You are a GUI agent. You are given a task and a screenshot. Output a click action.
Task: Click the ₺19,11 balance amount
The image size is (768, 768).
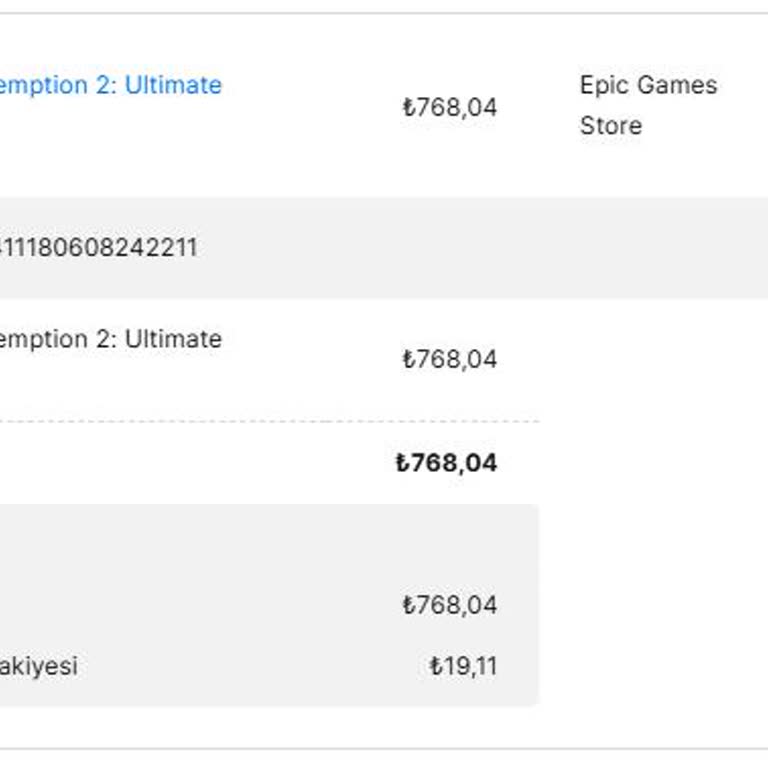[463, 666]
